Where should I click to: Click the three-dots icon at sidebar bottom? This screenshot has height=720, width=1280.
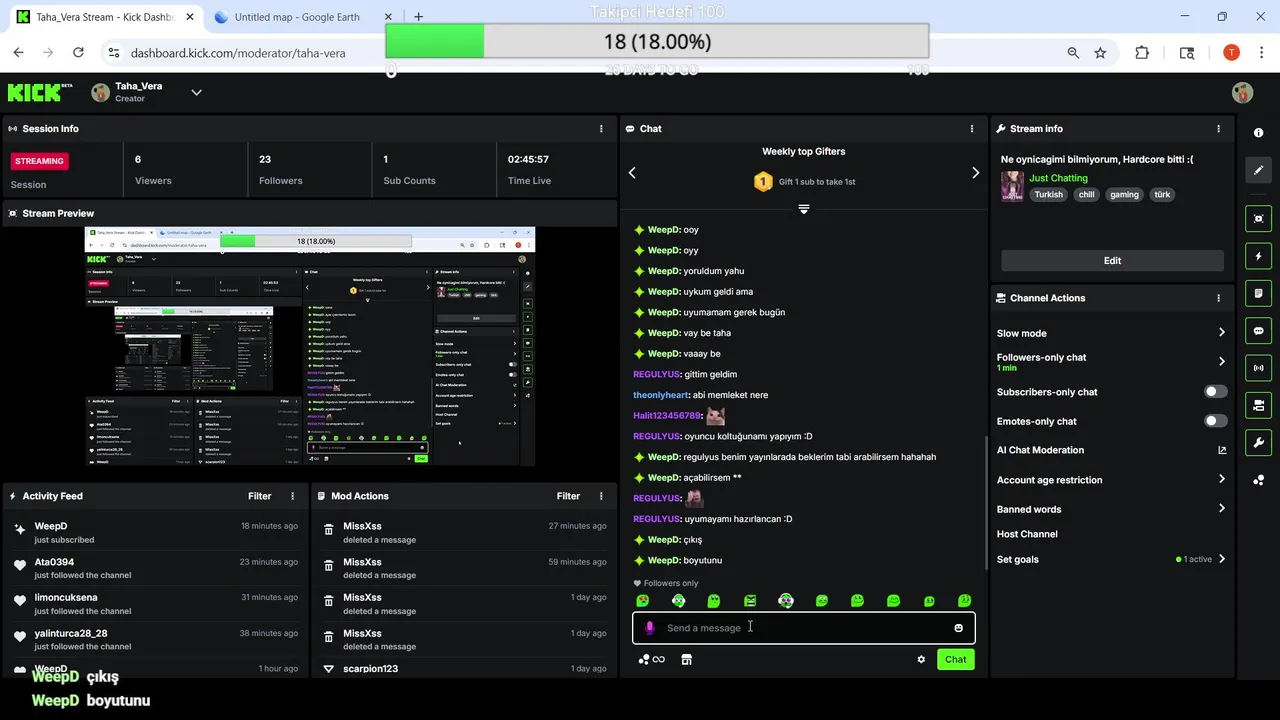pos(1258,480)
